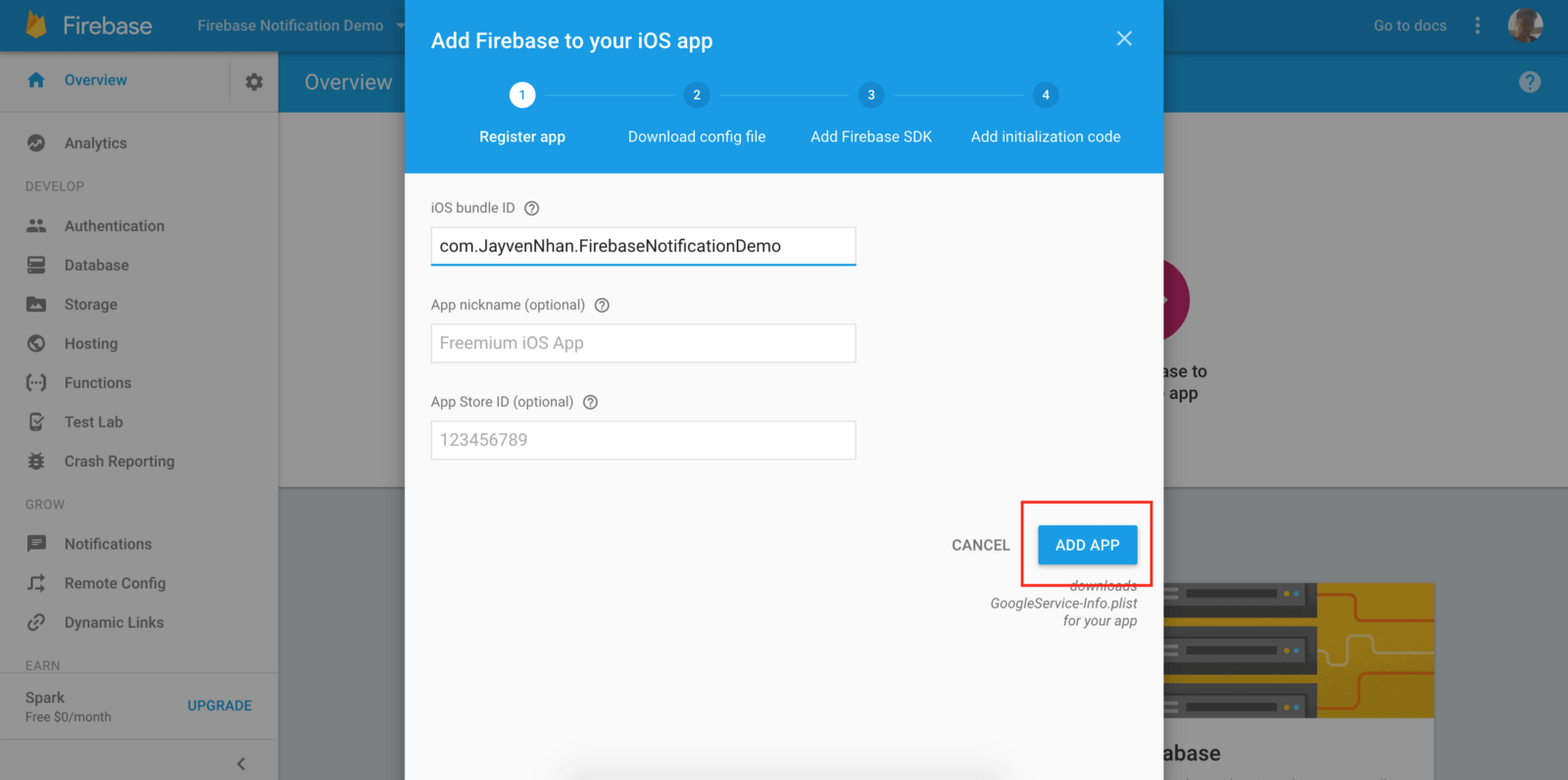Click the Remote Config icon
The width and height of the screenshot is (1568, 780).
[36, 583]
